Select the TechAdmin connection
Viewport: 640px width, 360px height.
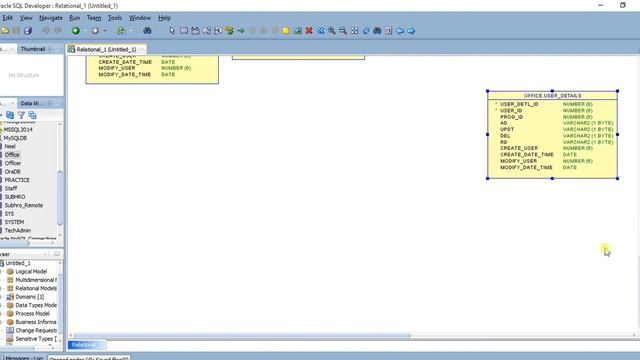pos(18,230)
